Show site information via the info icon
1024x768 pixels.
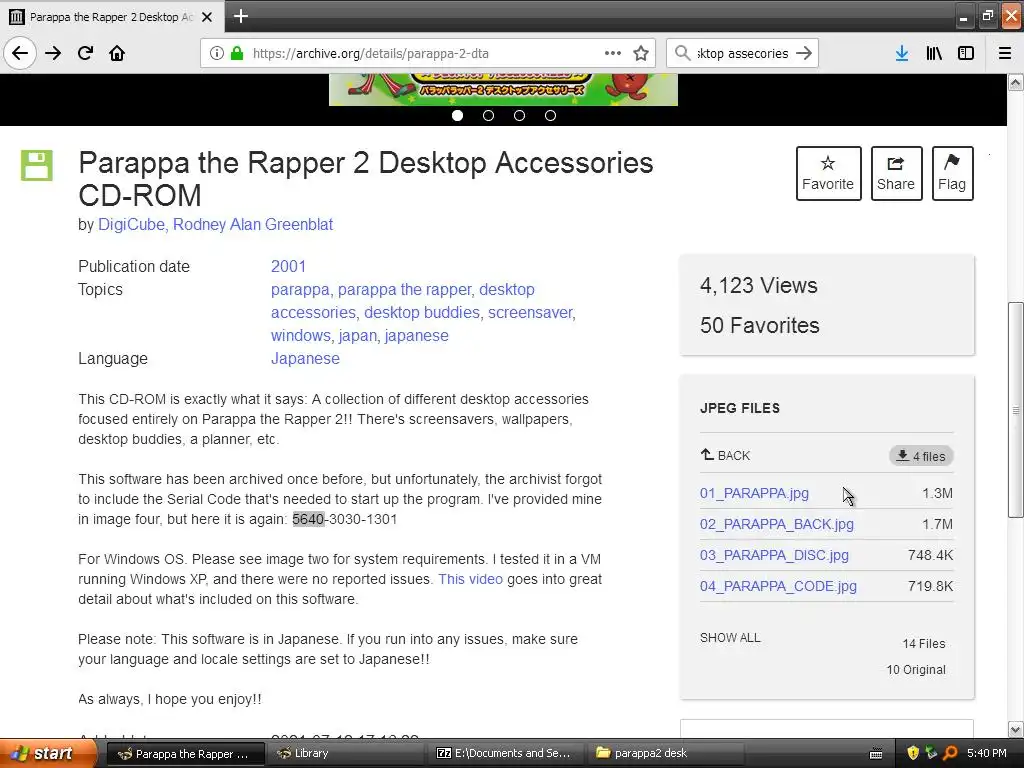point(217,53)
